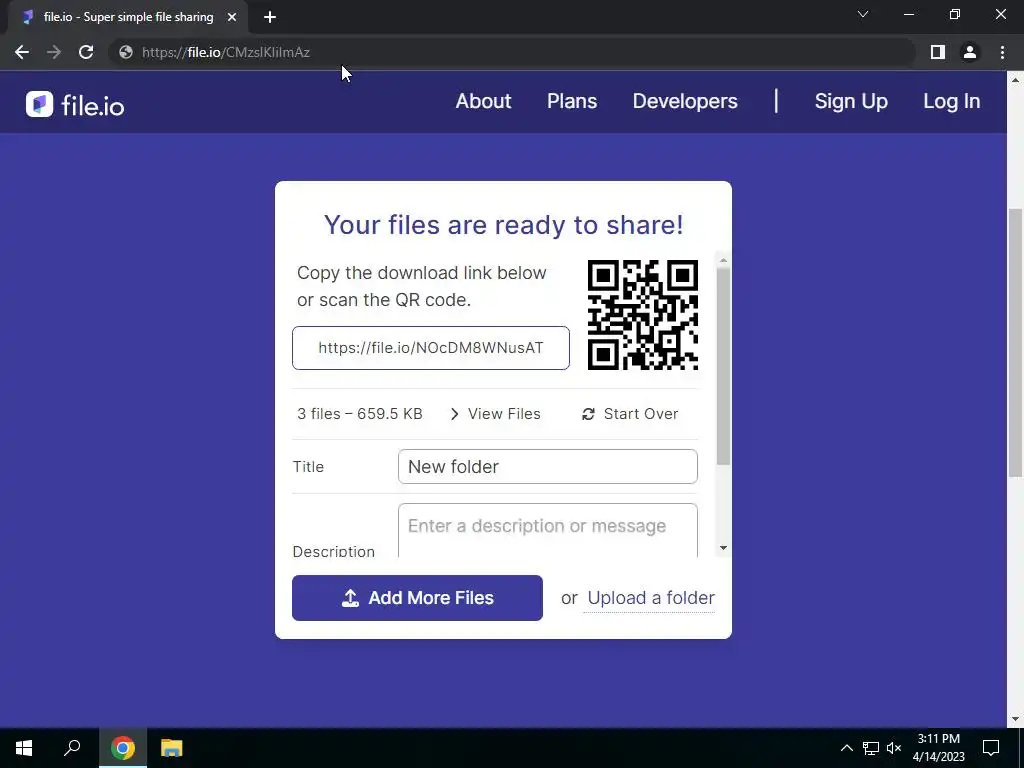Click the muted volume tray icon
1024x768 pixels.
tap(894, 748)
